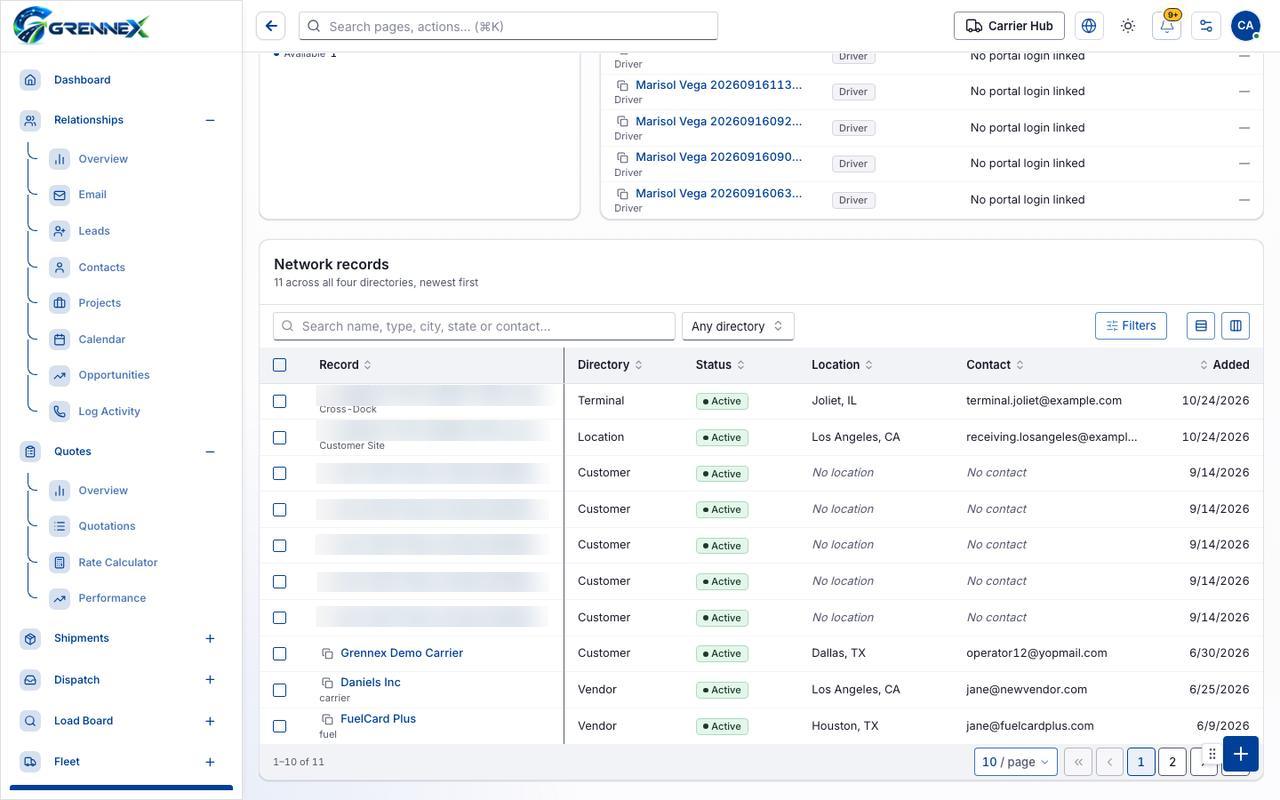
Task: Open Log Activity in the sidebar
Action: pyautogui.click(x=109, y=412)
